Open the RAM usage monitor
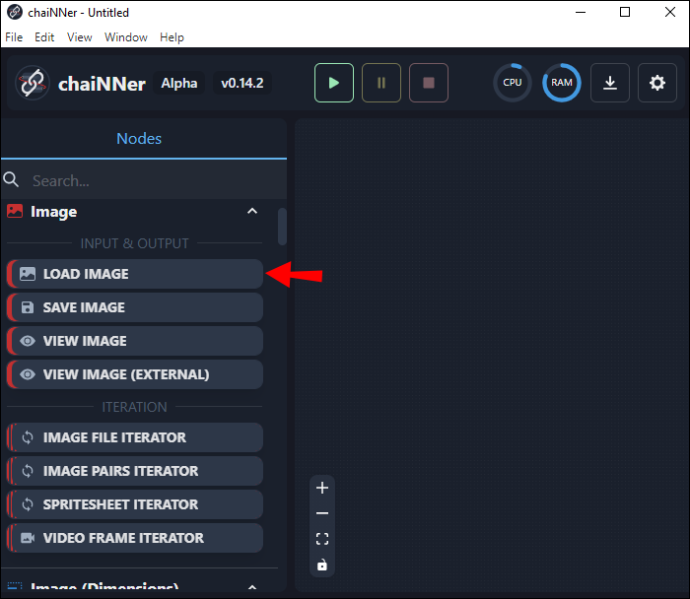690x599 pixels. coord(562,83)
